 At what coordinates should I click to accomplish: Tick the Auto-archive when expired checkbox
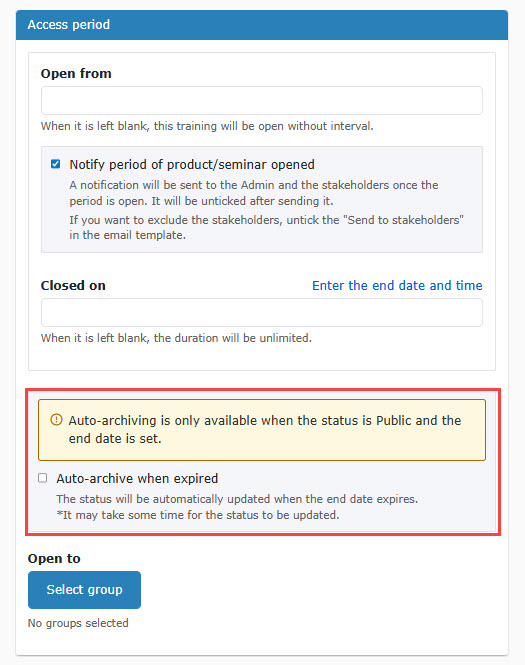click(42, 478)
